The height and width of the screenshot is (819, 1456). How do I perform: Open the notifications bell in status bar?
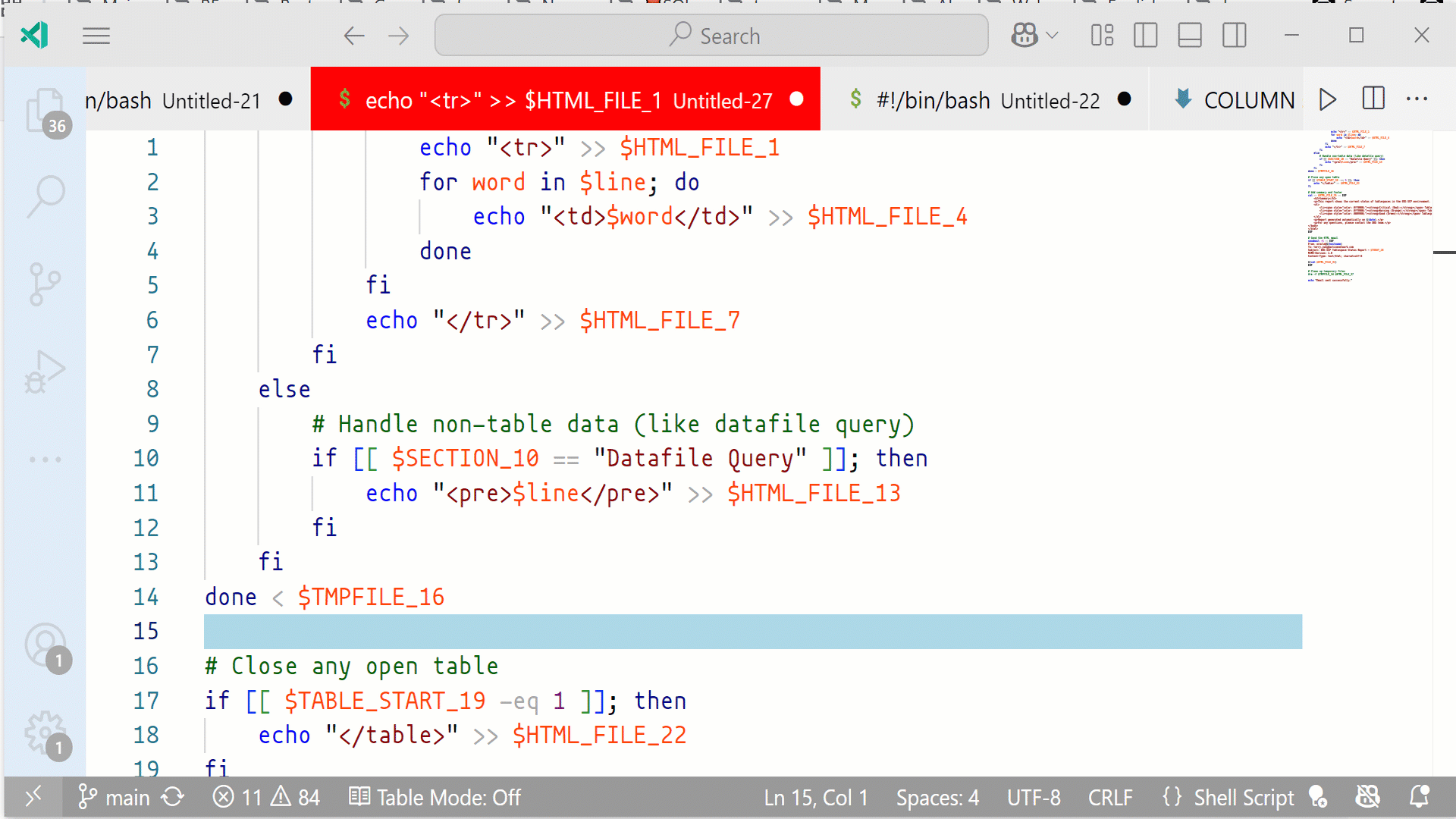[x=1419, y=797]
